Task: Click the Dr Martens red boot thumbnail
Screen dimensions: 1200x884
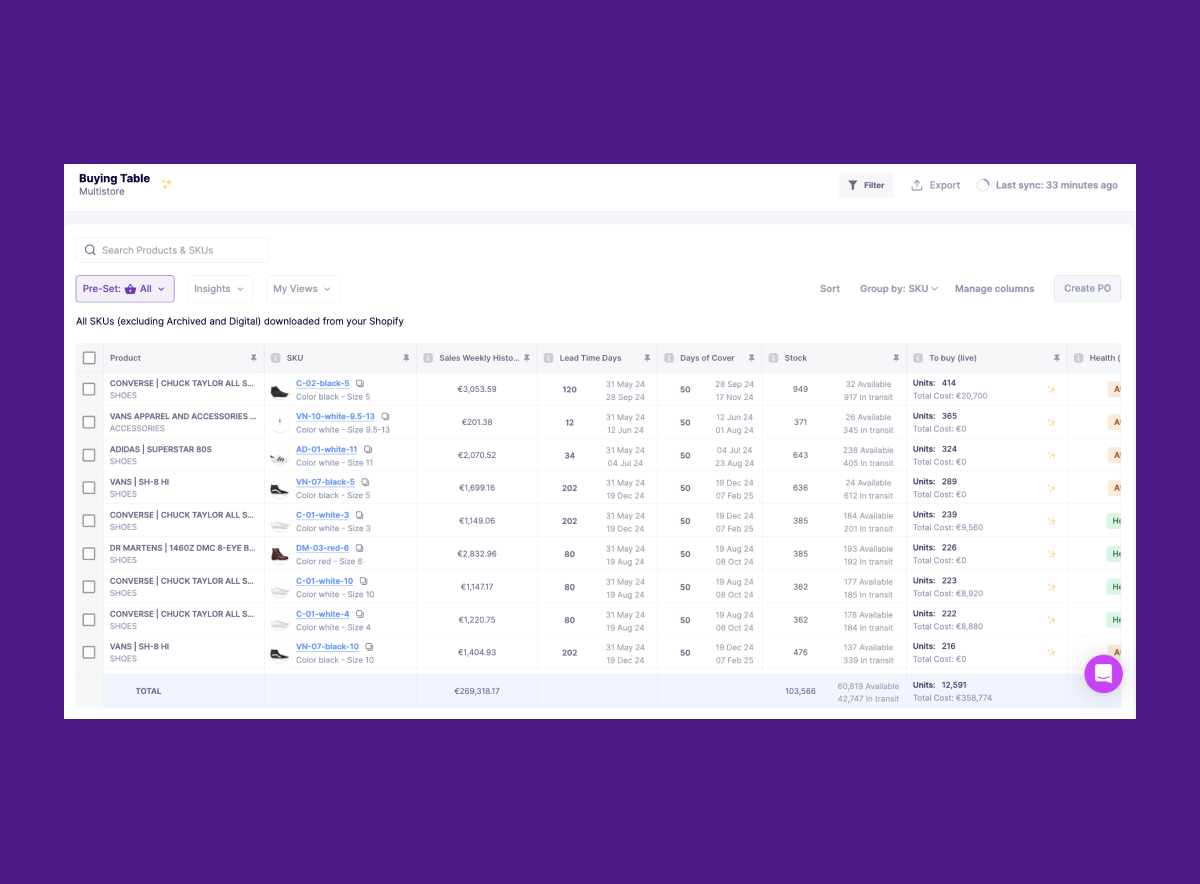Action: click(279, 555)
